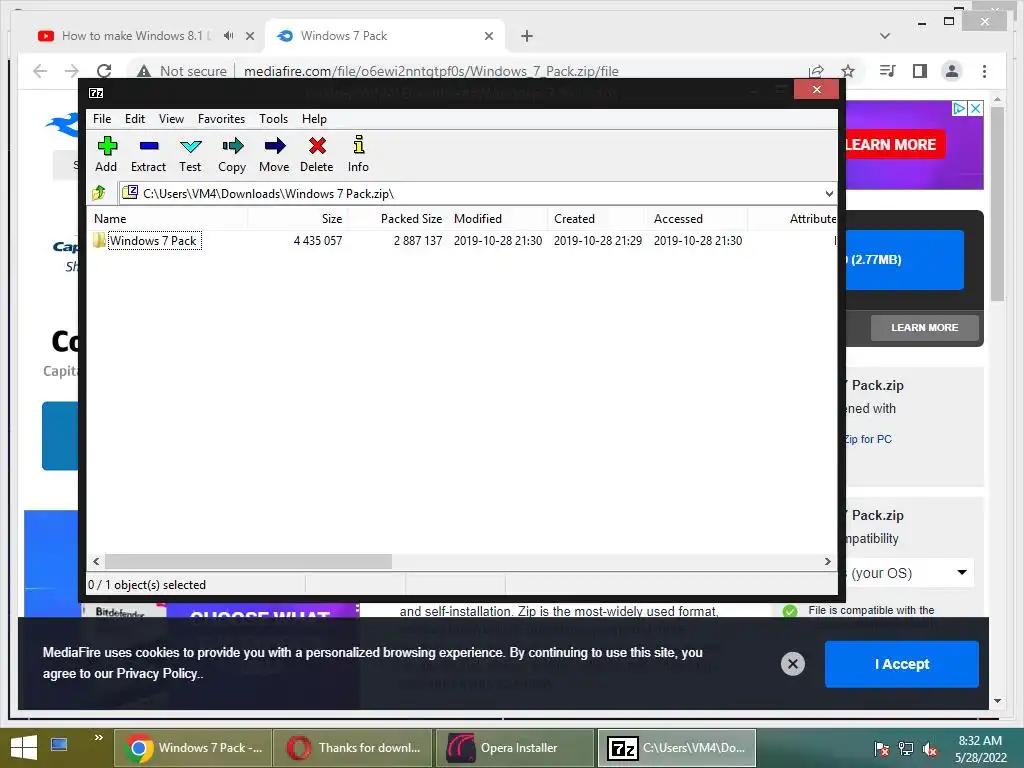Click the Add toolbar icon in 7-Zip
The height and width of the screenshot is (768, 1024).
(x=106, y=154)
